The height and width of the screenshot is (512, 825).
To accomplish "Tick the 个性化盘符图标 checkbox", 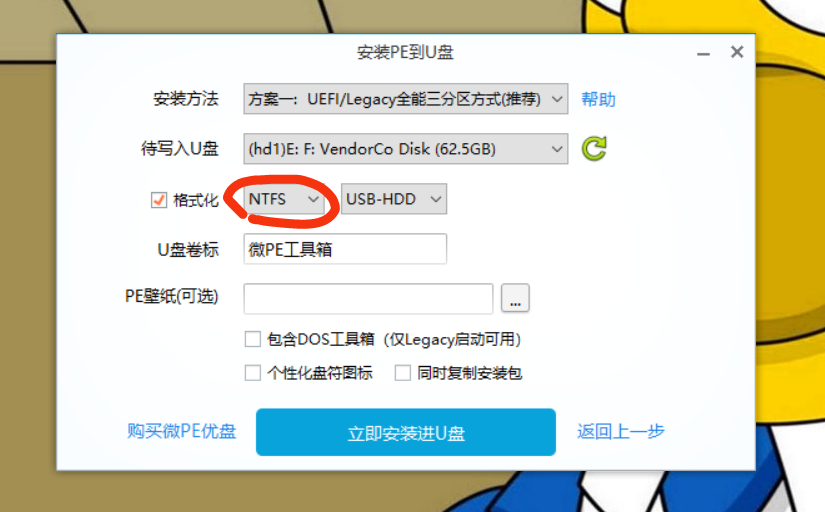I will pos(253,373).
